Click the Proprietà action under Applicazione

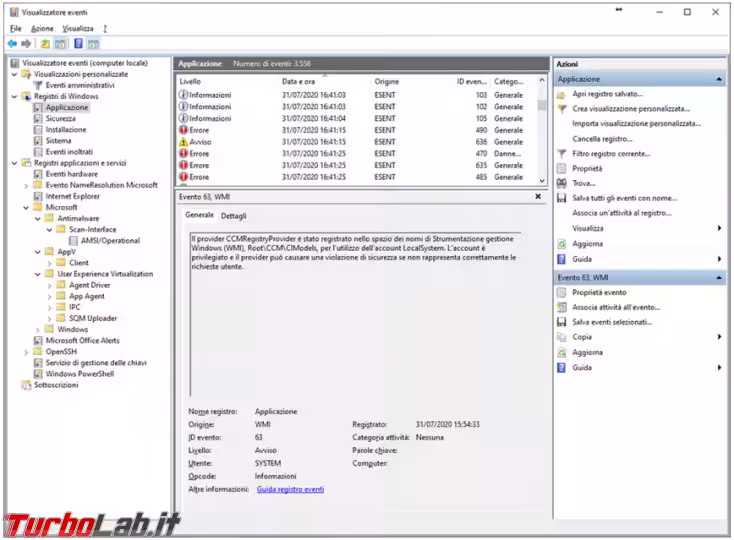pyautogui.click(x=587, y=168)
